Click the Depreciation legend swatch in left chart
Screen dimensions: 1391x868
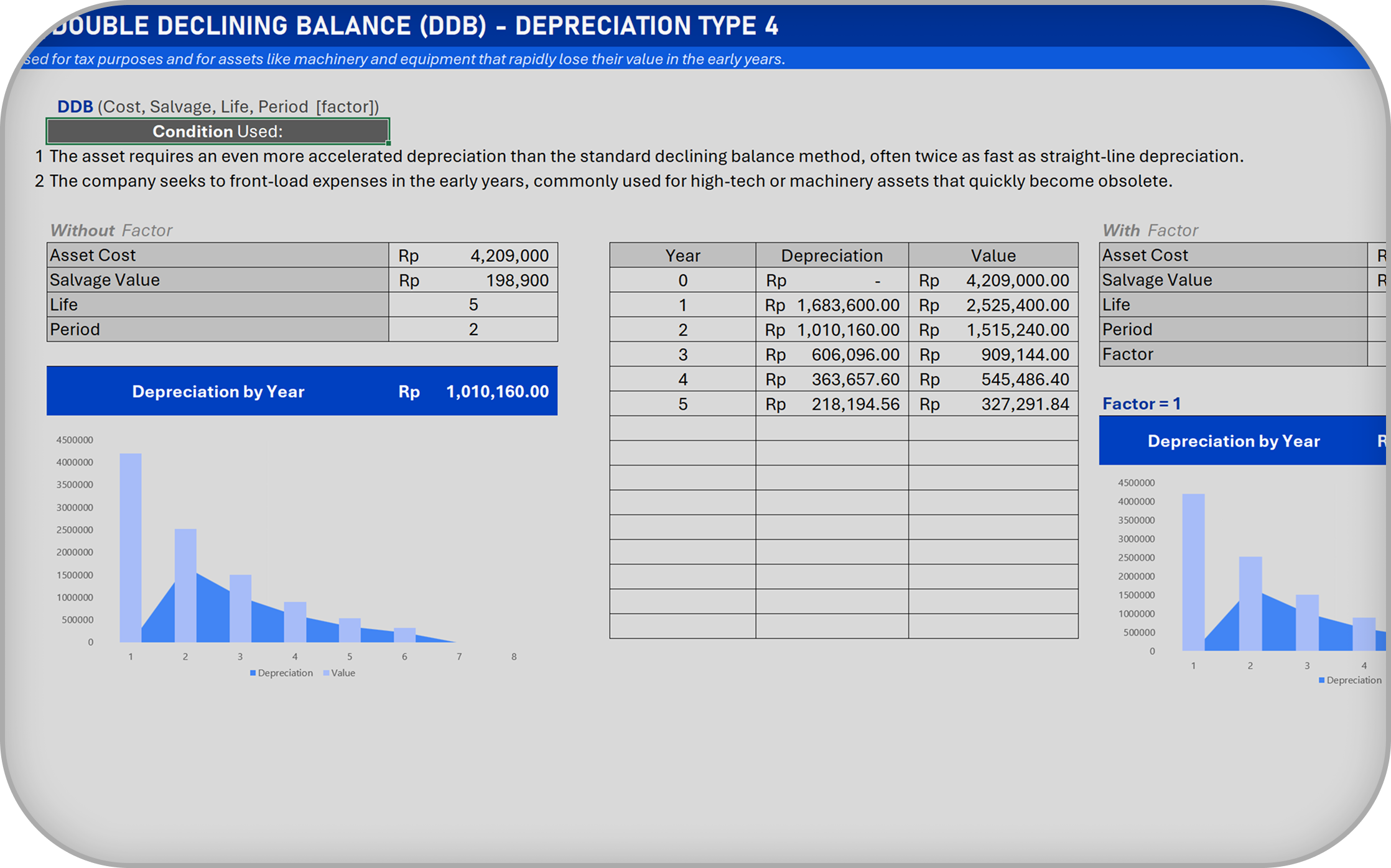[x=253, y=673]
